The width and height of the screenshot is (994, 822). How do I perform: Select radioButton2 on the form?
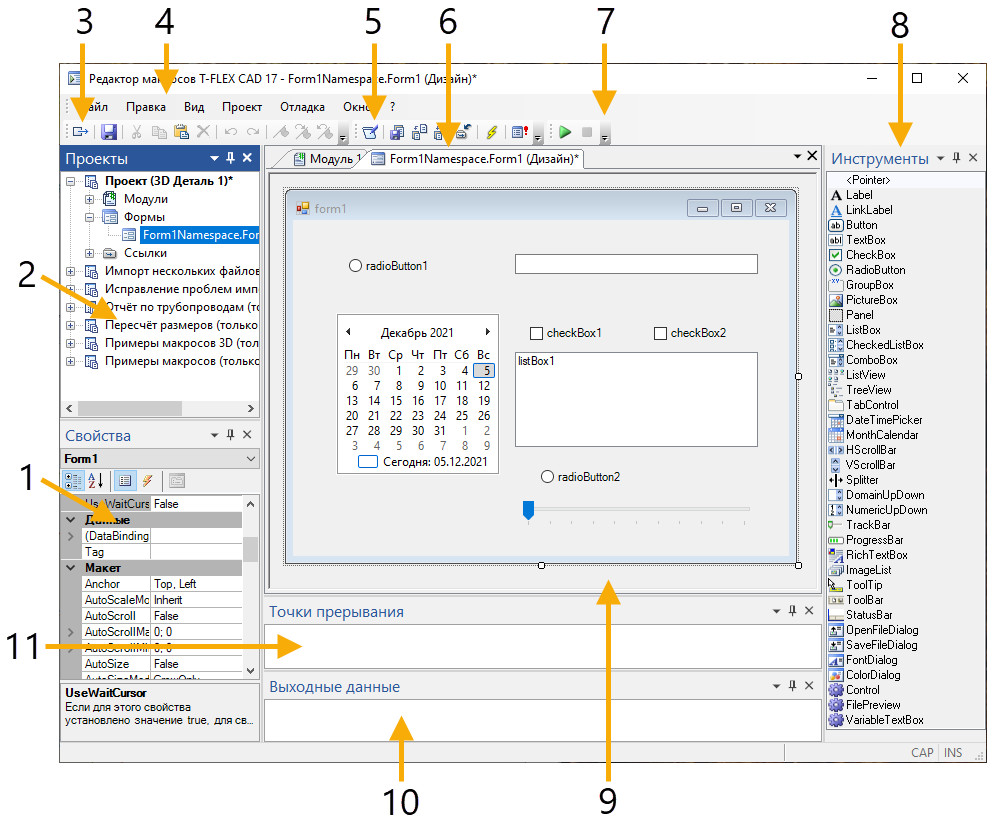point(547,477)
